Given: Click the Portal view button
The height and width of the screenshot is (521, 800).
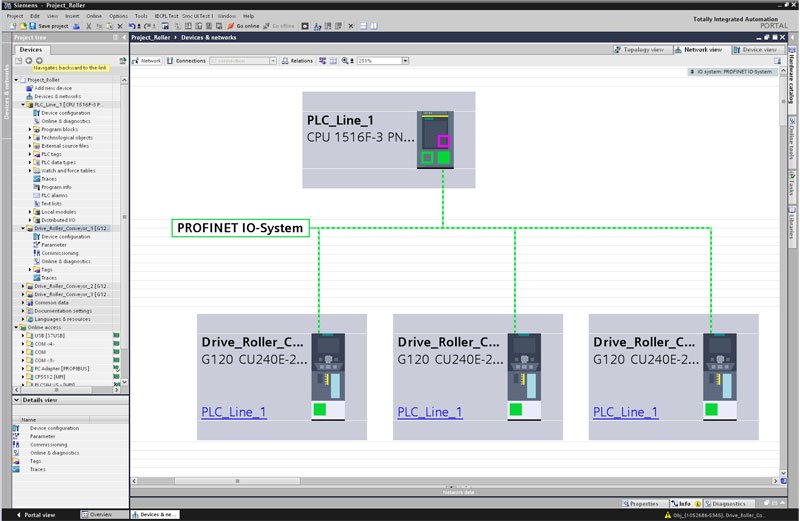Looking at the screenshot, I should coord(36,514).
